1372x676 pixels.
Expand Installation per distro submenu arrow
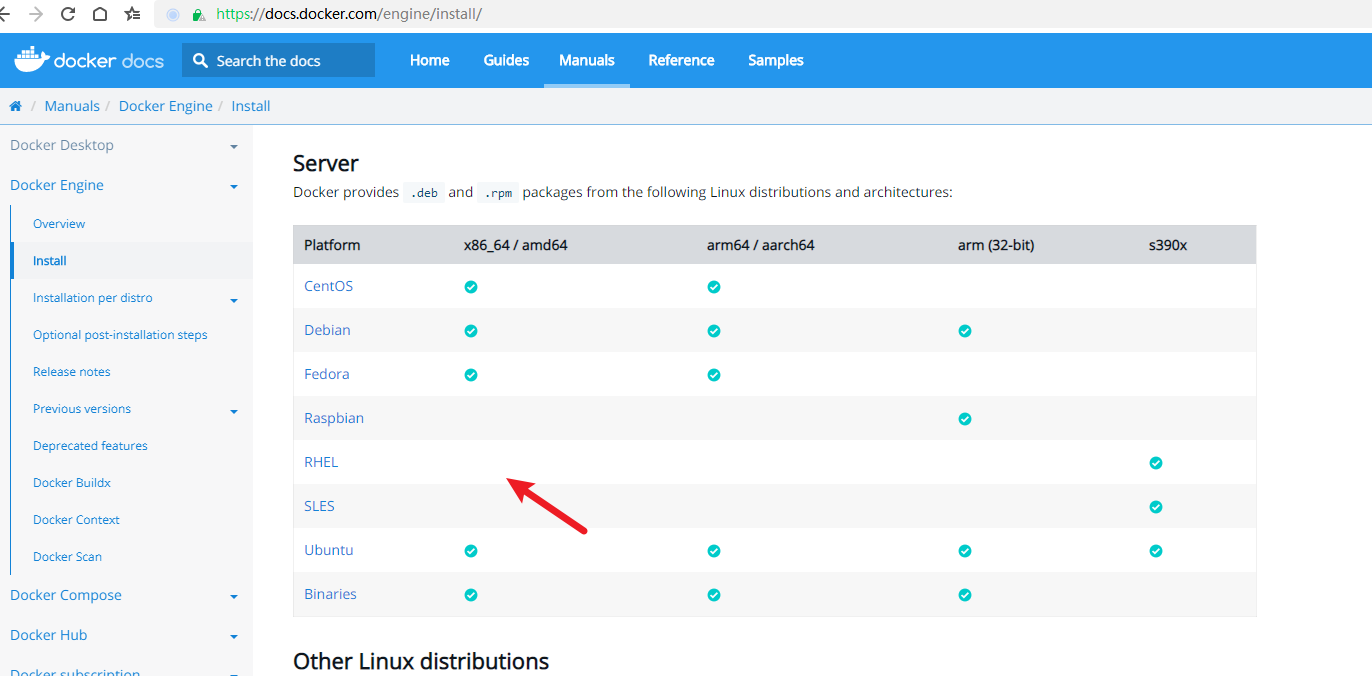point(234,300)
